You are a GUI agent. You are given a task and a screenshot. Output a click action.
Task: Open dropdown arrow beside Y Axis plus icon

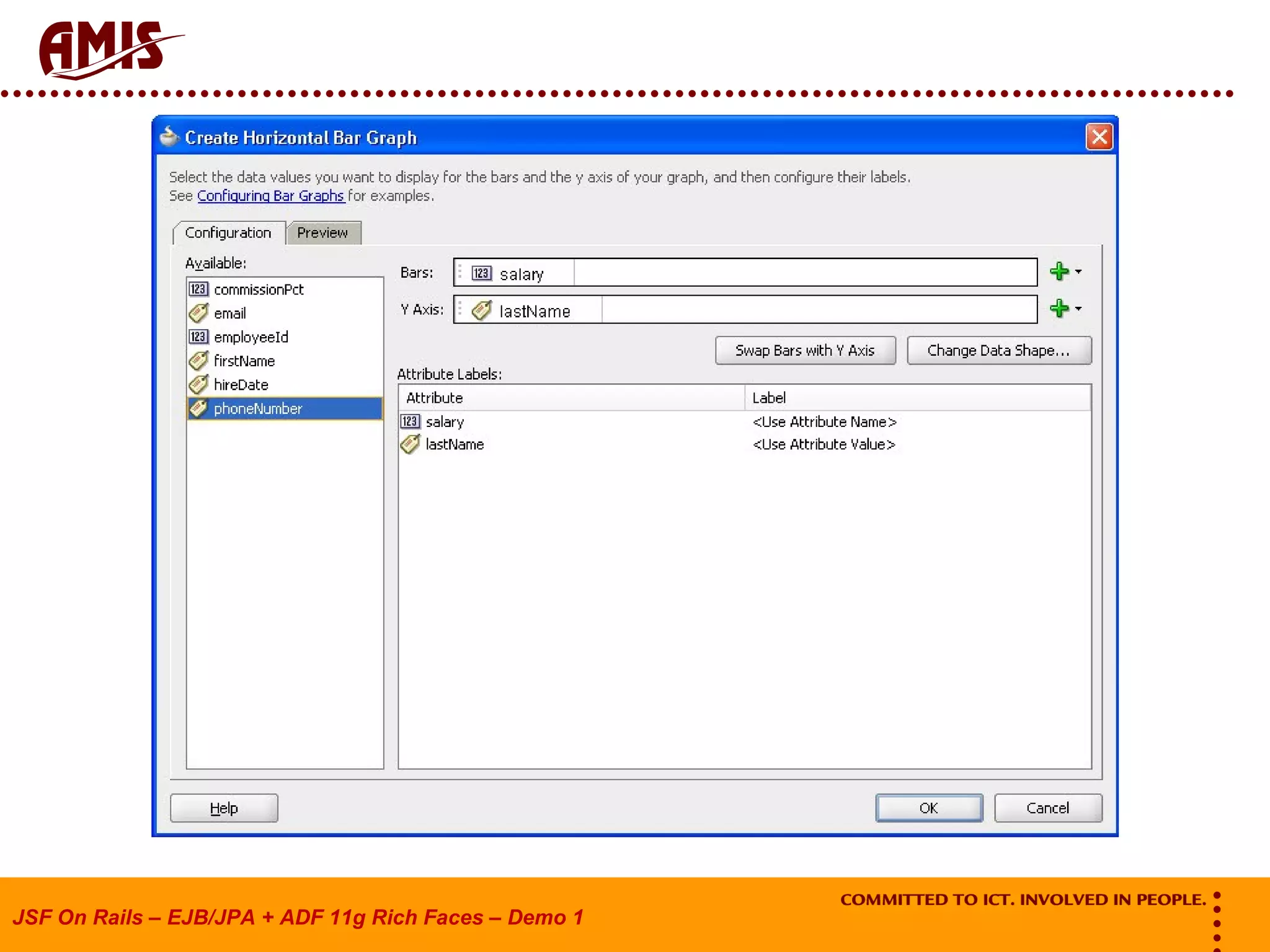pyautogui.click(x=1078, y=308)
